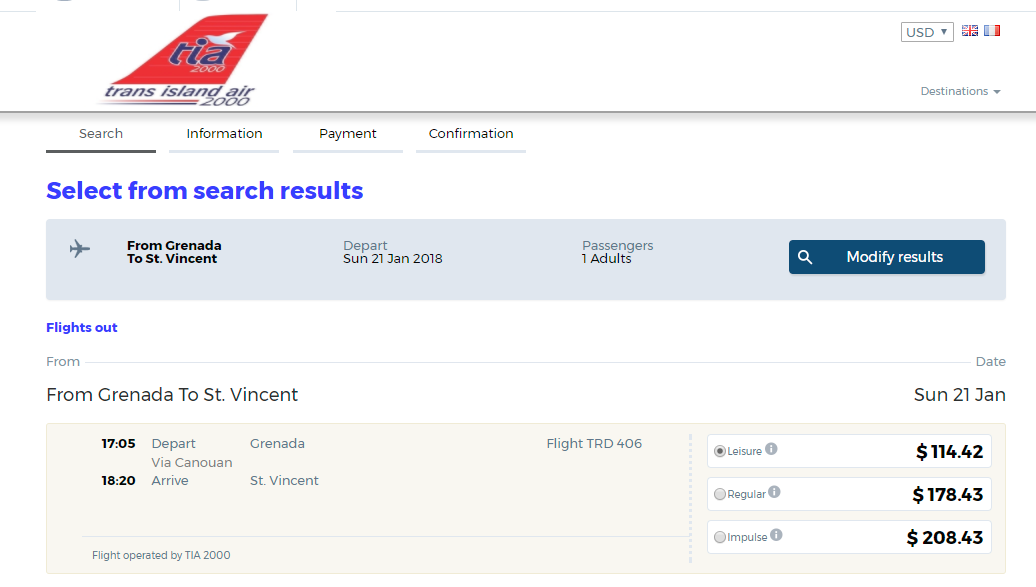Switch language with the UK flag icon
The image size is (1036, 587).
click(x=970, y=31)
